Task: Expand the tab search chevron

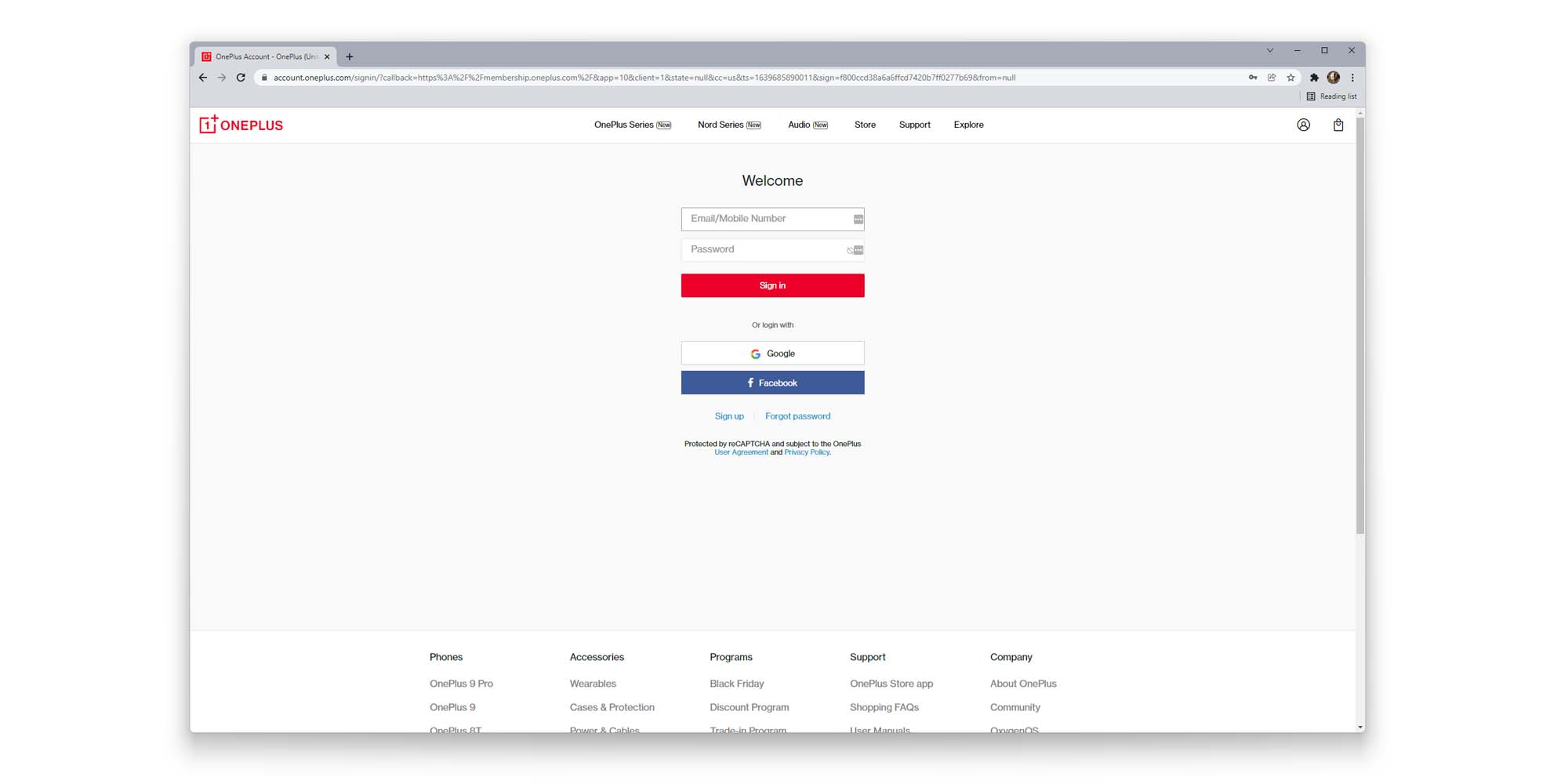Action: tap(1270, 50)
